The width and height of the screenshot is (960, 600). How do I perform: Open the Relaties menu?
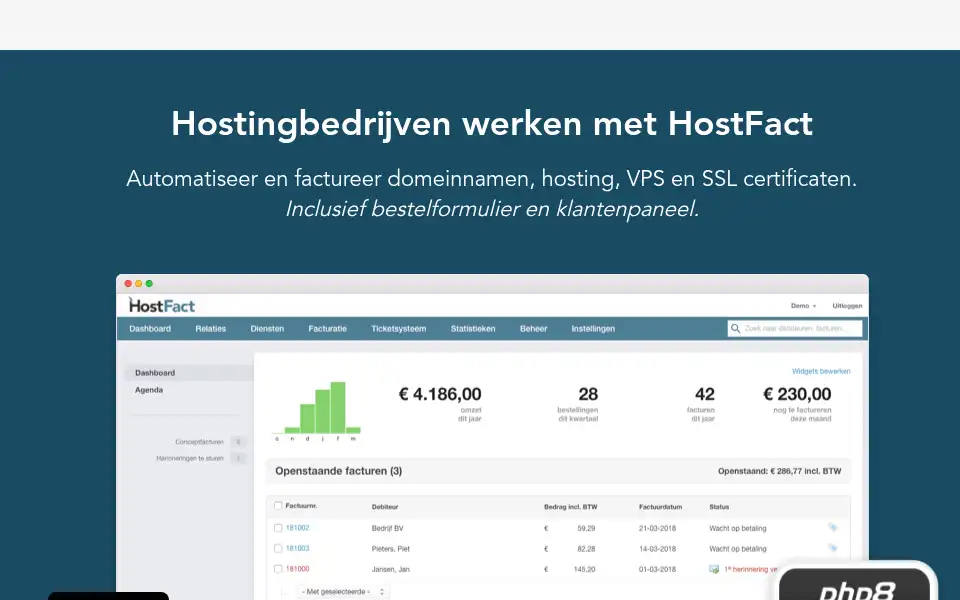pos(211,329)
